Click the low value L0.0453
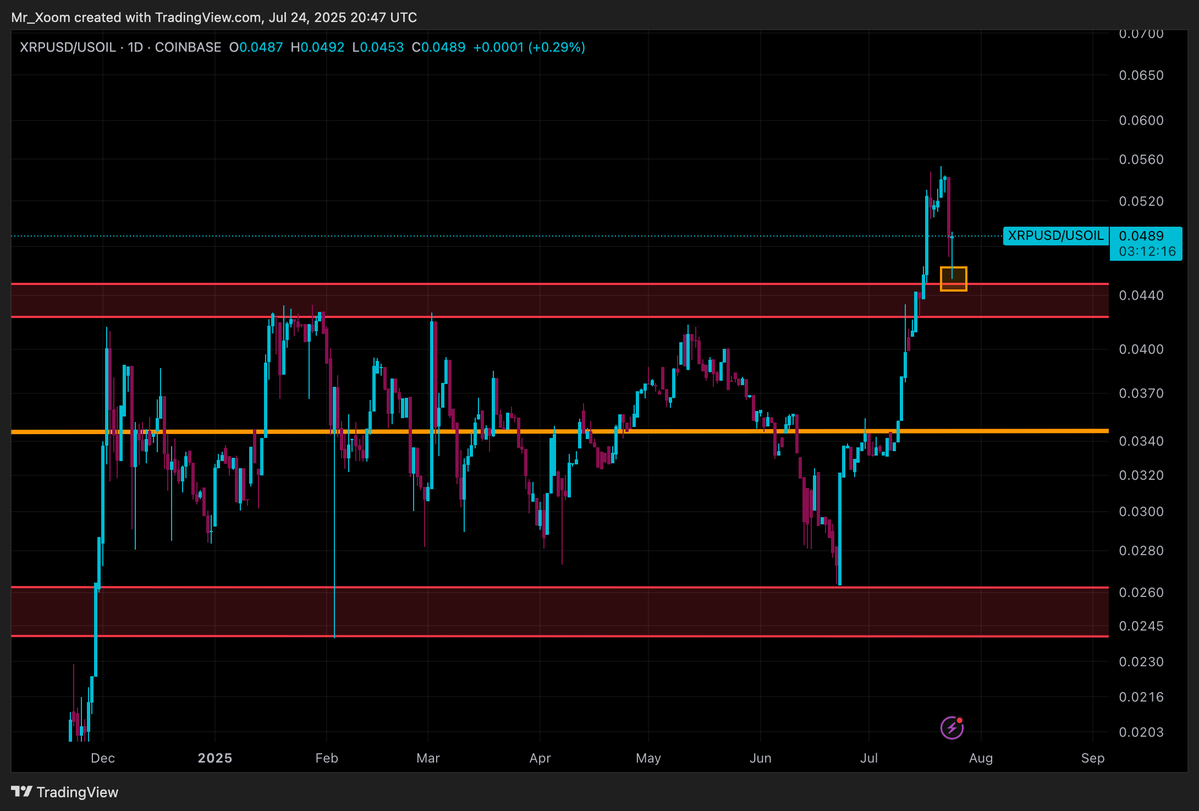1199x811 pixels. click(x=378, y=47)
